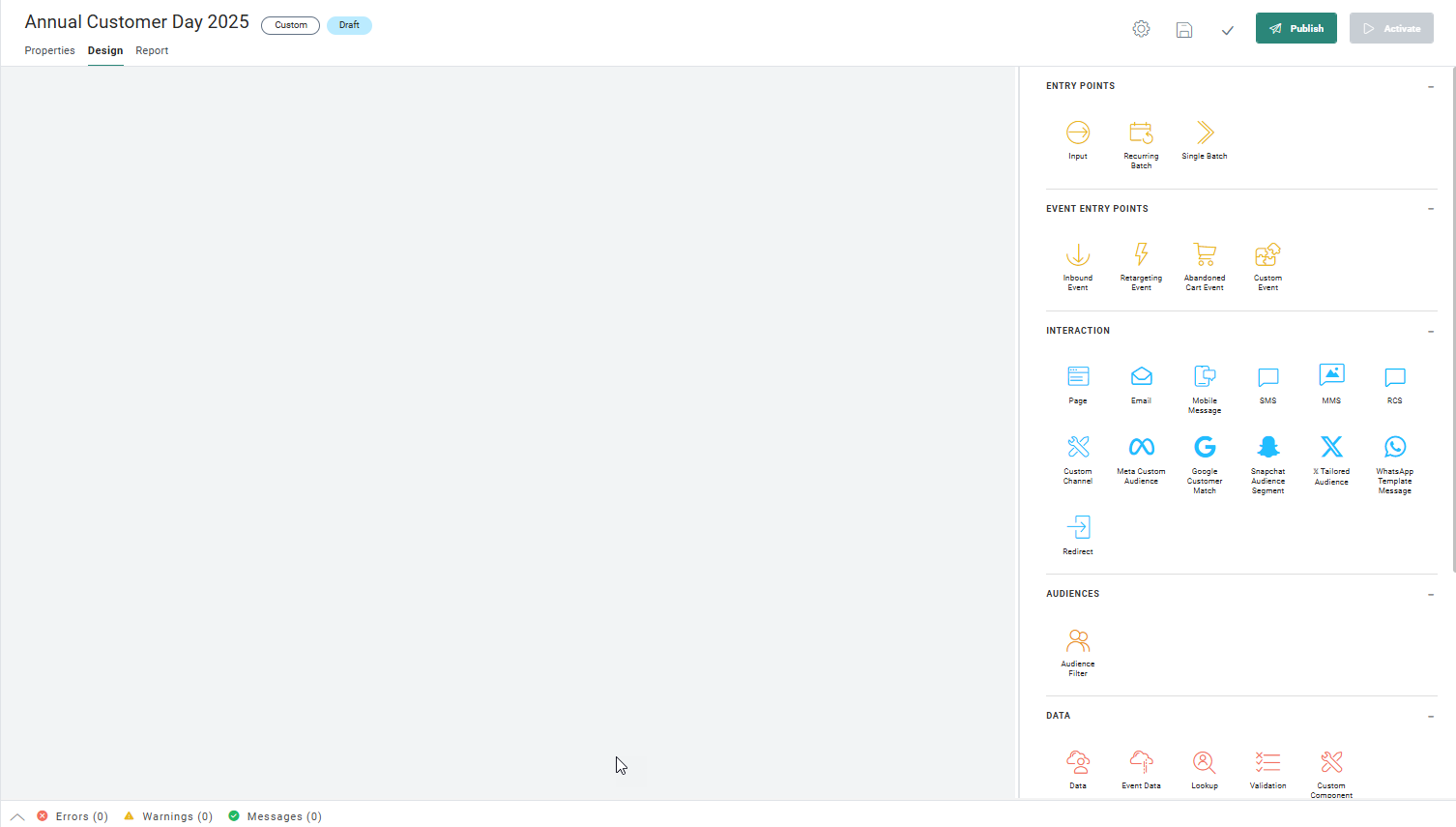Click the save disk icon
The width and height of the screenshot is (1456, 827).
[x=1183, y=30]
